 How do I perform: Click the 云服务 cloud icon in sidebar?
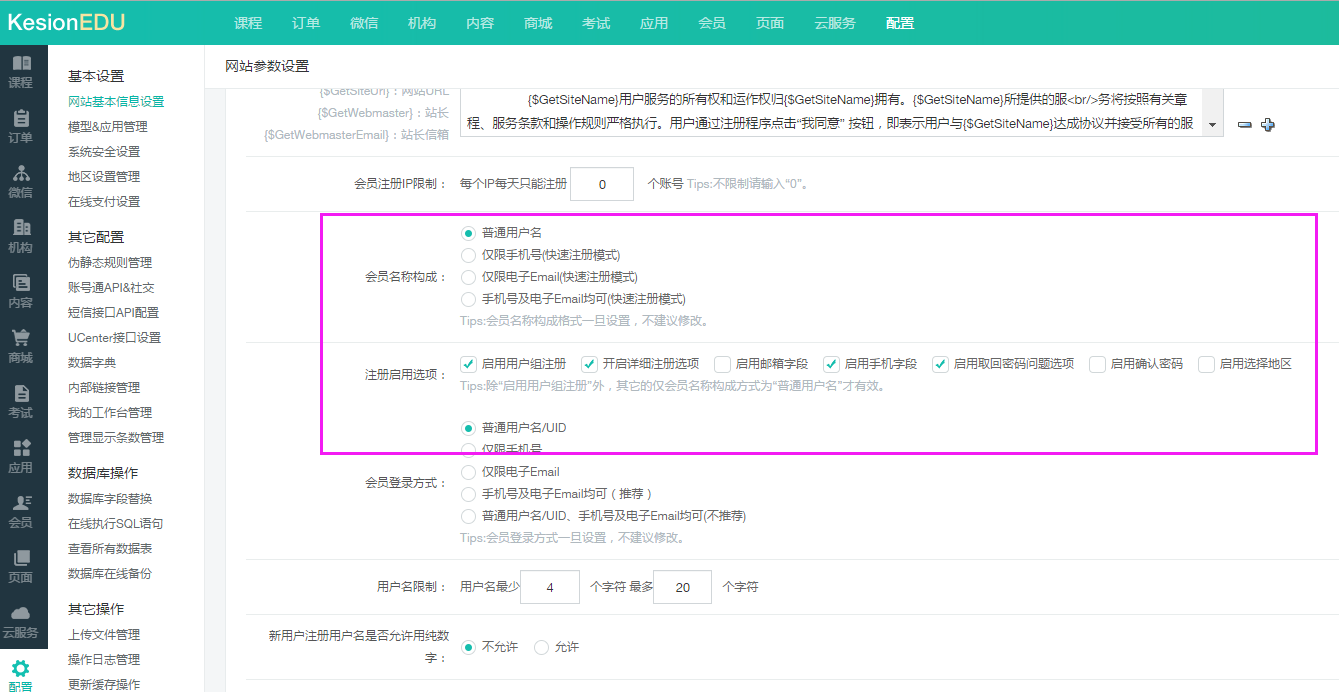(x=20, y=613)
